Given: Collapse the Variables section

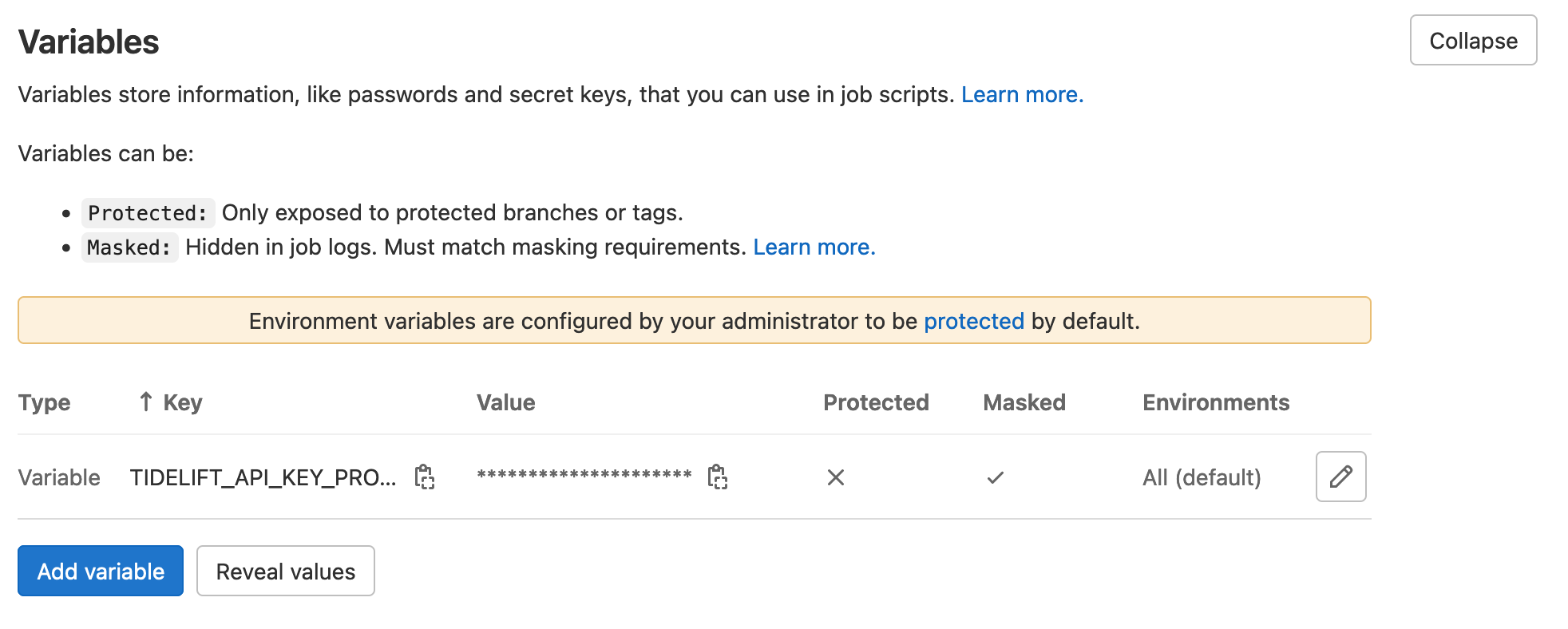Looking at the screenshot, I should click(x=1473, y=40).
